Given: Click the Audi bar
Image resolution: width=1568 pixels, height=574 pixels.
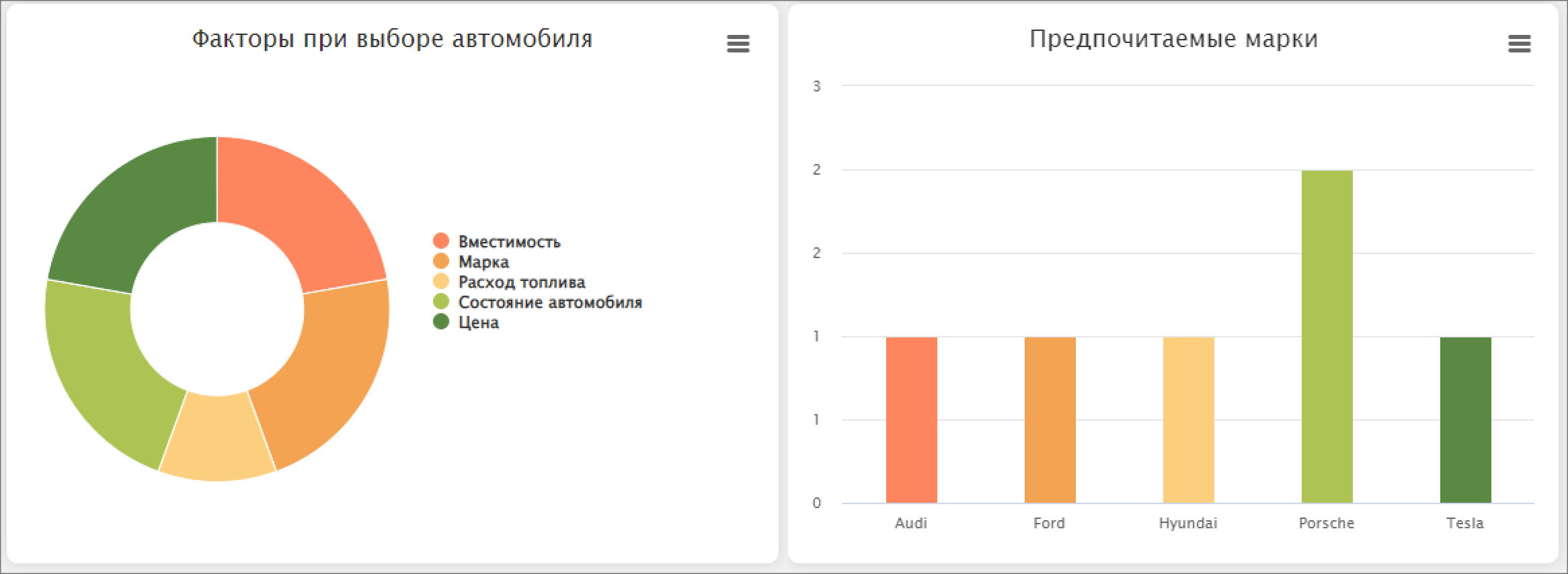Looking at the screenshot, I should [911, 420].
